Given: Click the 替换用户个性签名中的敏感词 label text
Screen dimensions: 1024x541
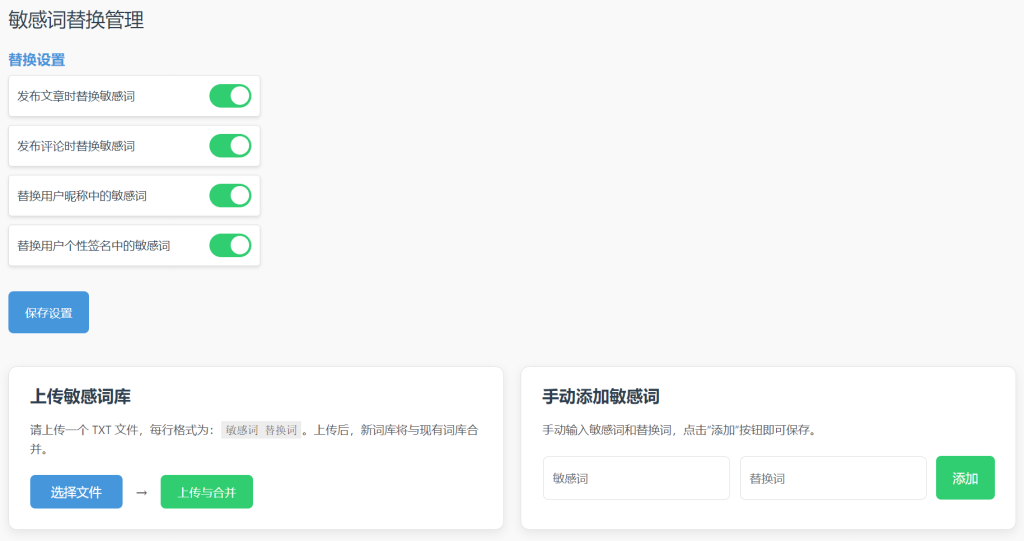Looking at the screenshot, I should pyautogui.click(x=94, y=245).
